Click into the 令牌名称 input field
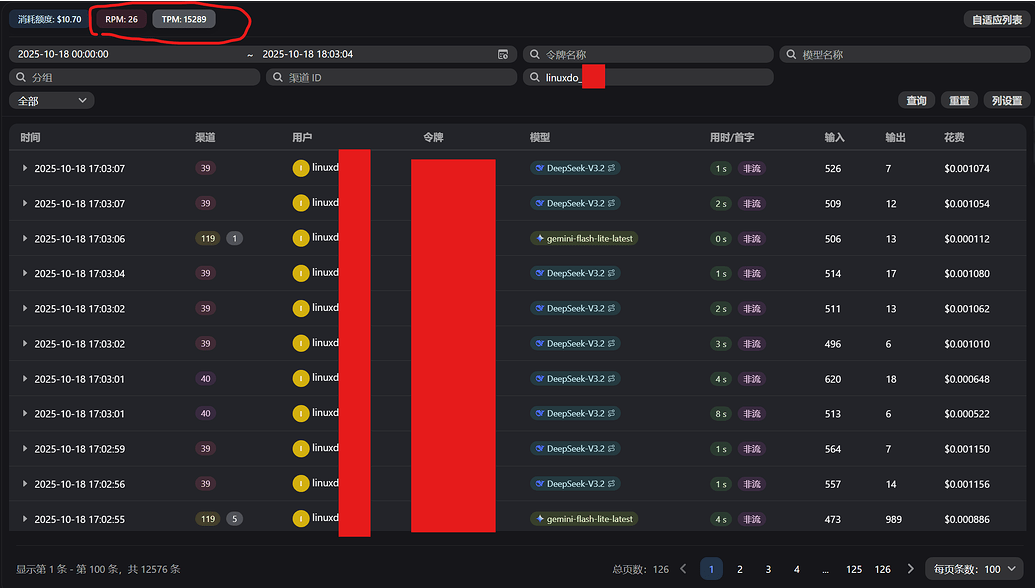The width and height of the screenshot is (1035, 588). pyautogui.click(x=648, y=54)
